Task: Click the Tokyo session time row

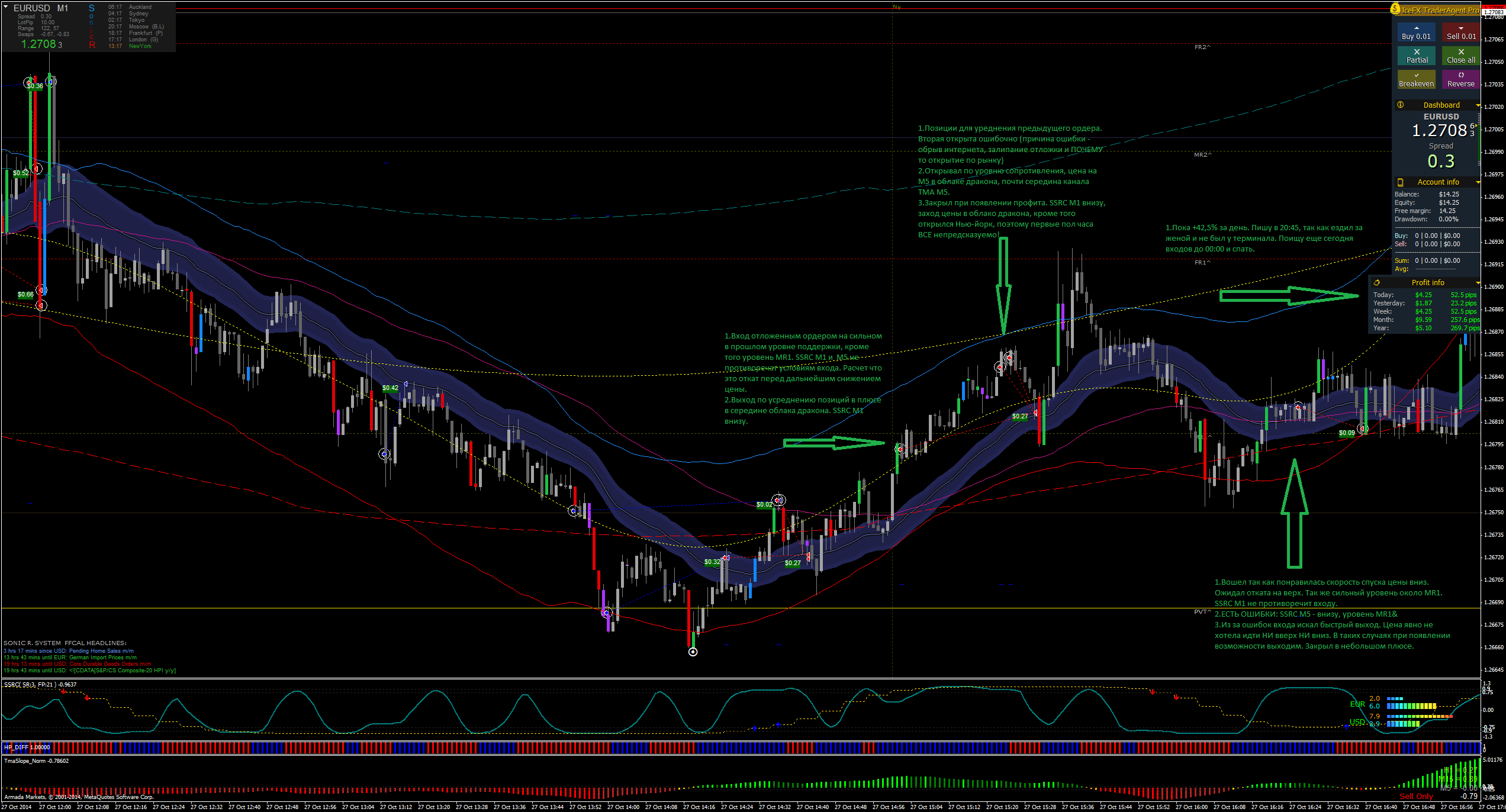Action: click(125, 20)
